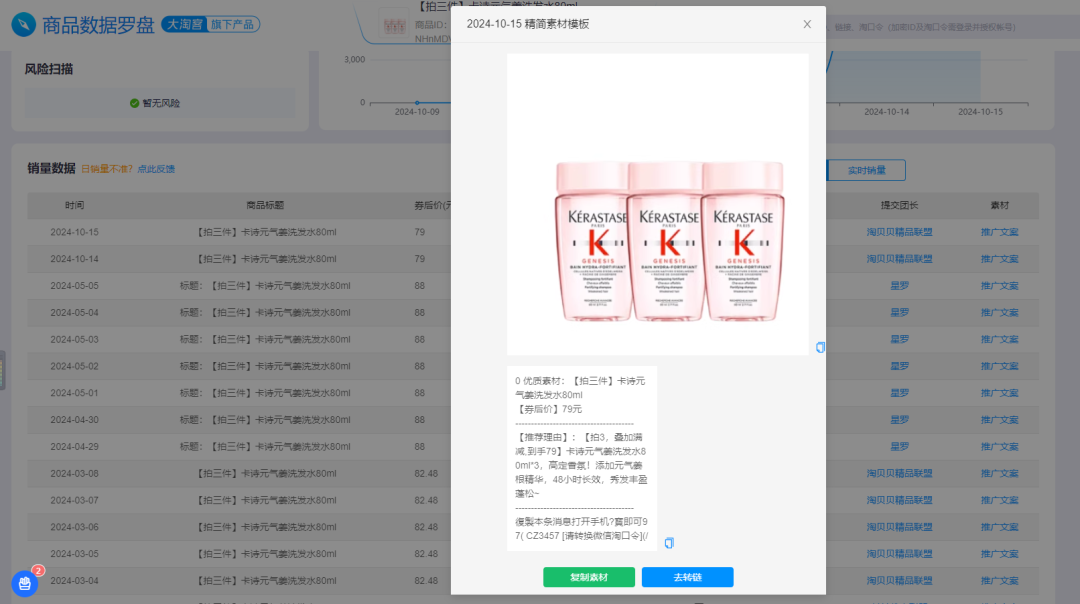Click the 暂无风险 status indicator
This screenshot has width=1080, height=604.
click(155, 103)
